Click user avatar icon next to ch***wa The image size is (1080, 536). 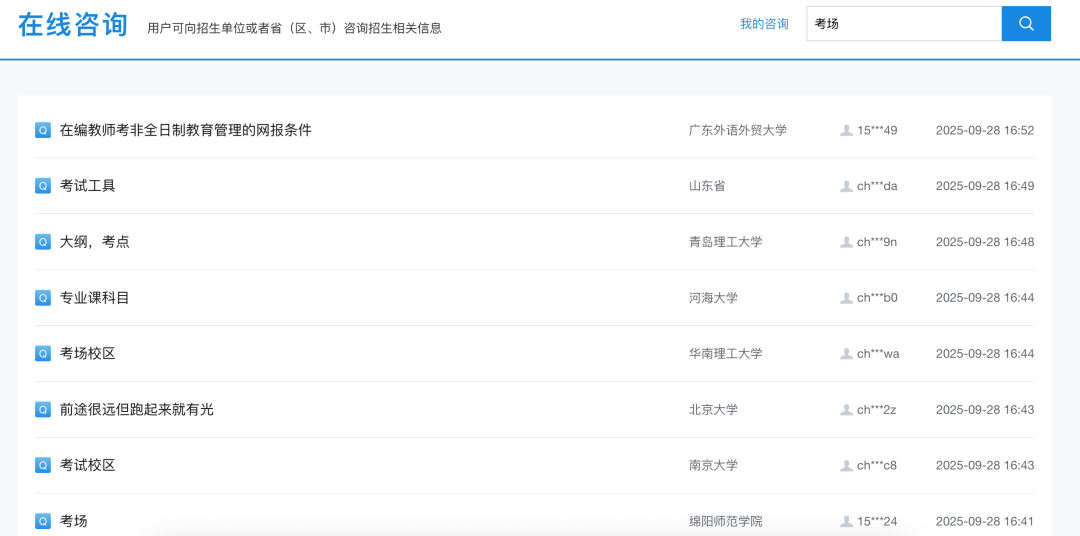pyautogui.click(x=847, y=353)
